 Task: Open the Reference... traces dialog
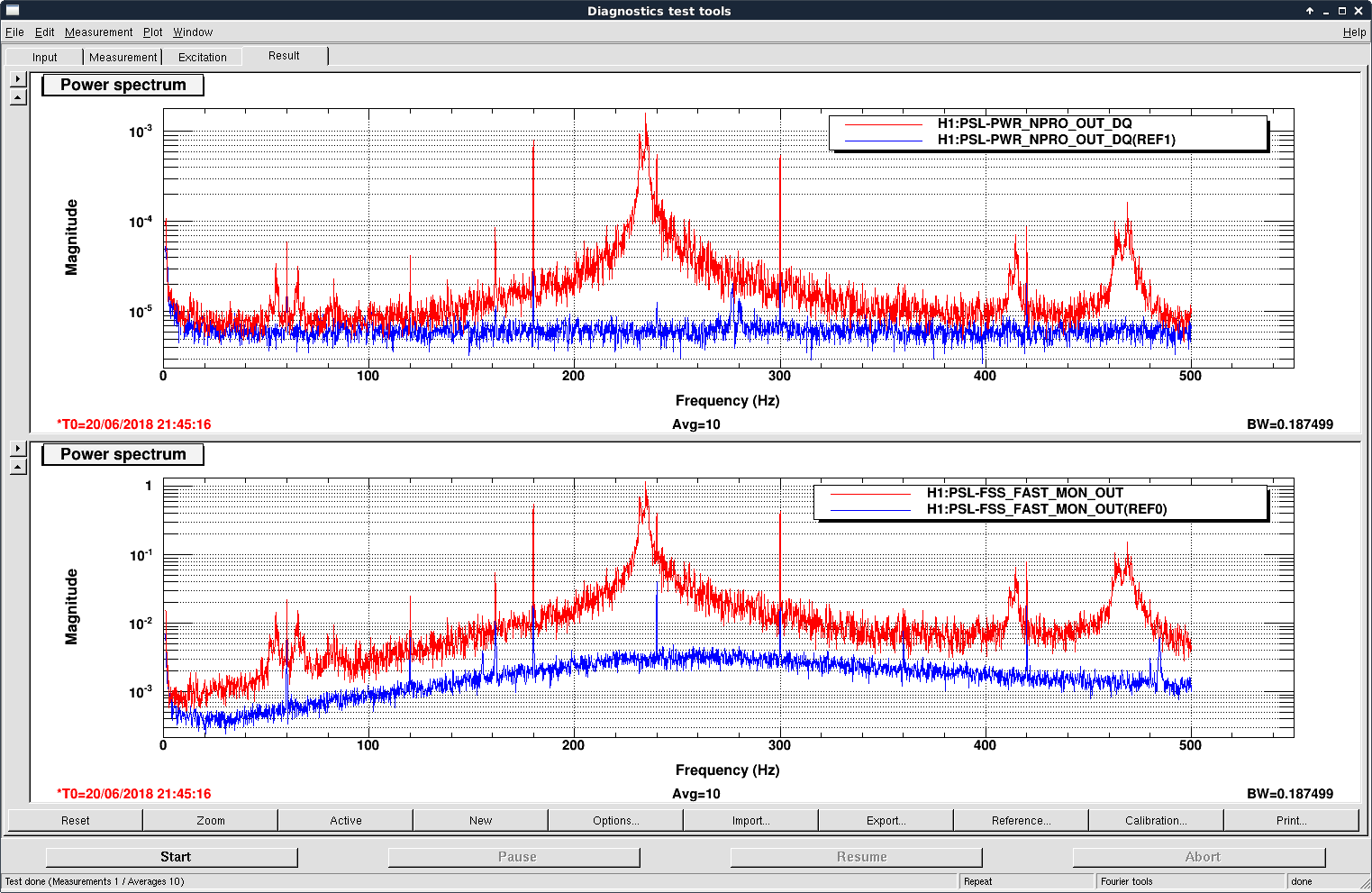pyautogui.click(x=1021, y=820)
